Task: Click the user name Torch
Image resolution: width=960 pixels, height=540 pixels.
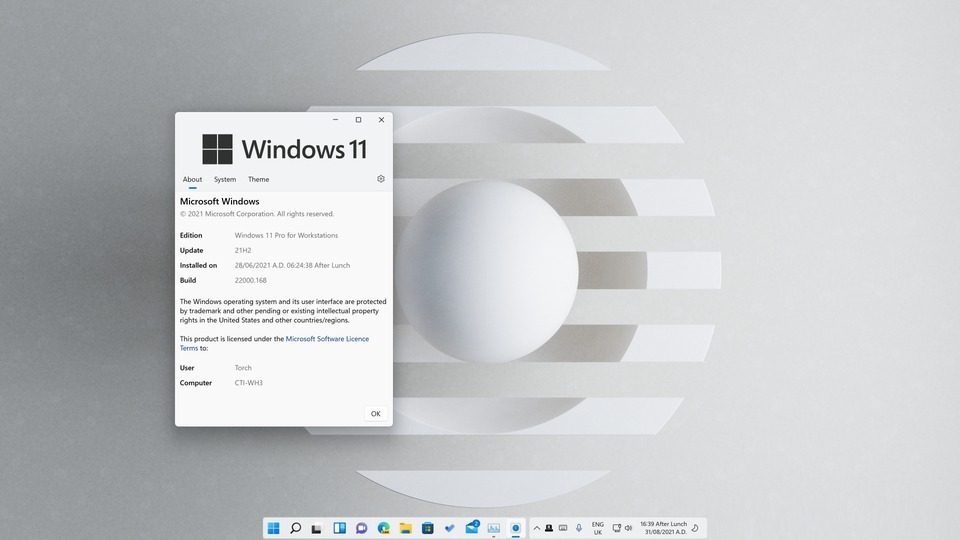Action: (243, 368)
